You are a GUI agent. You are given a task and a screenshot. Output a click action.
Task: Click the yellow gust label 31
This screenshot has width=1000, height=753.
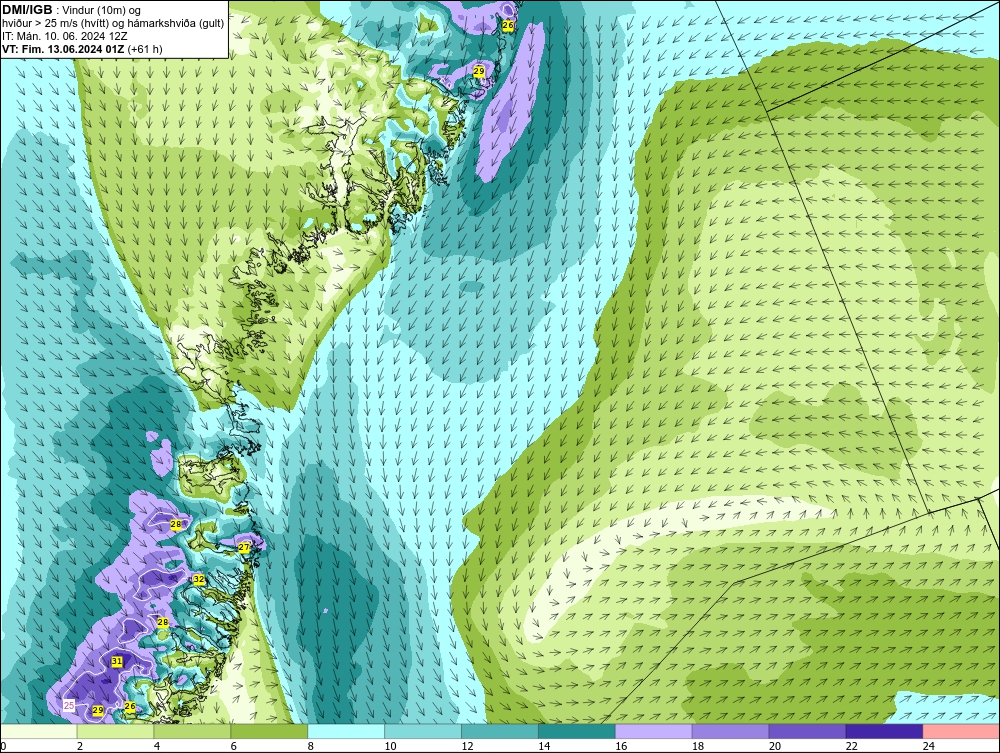coord(117,662)
